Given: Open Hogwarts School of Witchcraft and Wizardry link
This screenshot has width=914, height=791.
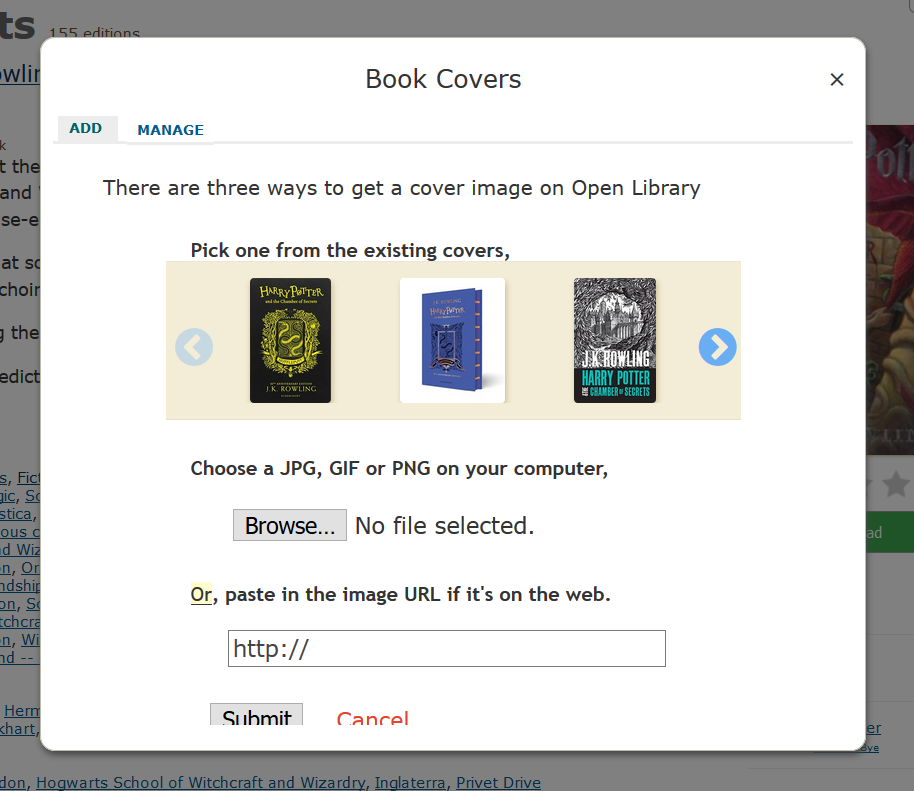Looking at the screenshot, I should coord(201,782).
